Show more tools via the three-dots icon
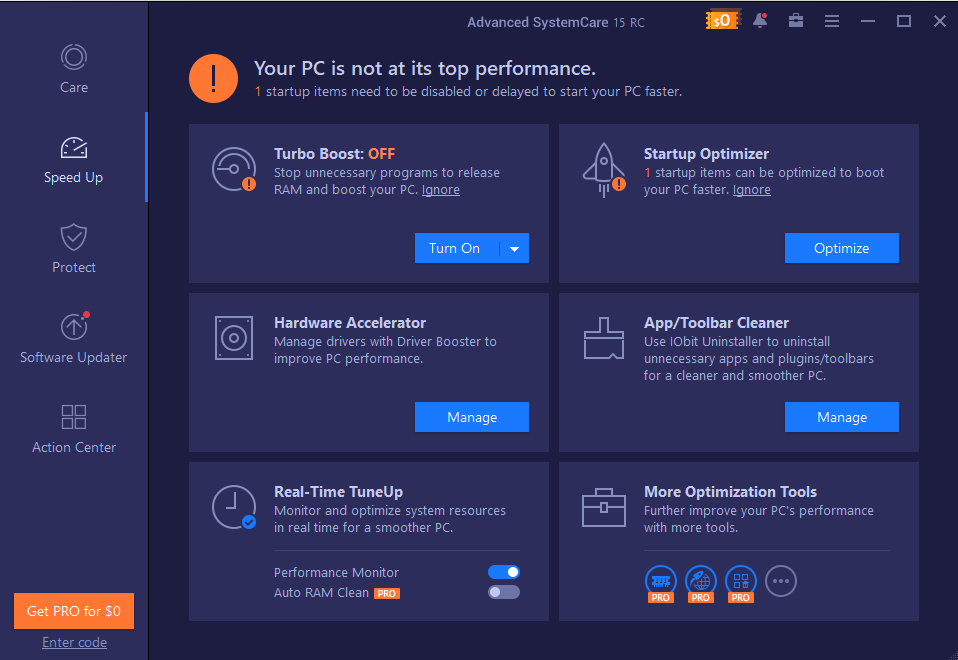Screen dimensions: 958x660 781,581
